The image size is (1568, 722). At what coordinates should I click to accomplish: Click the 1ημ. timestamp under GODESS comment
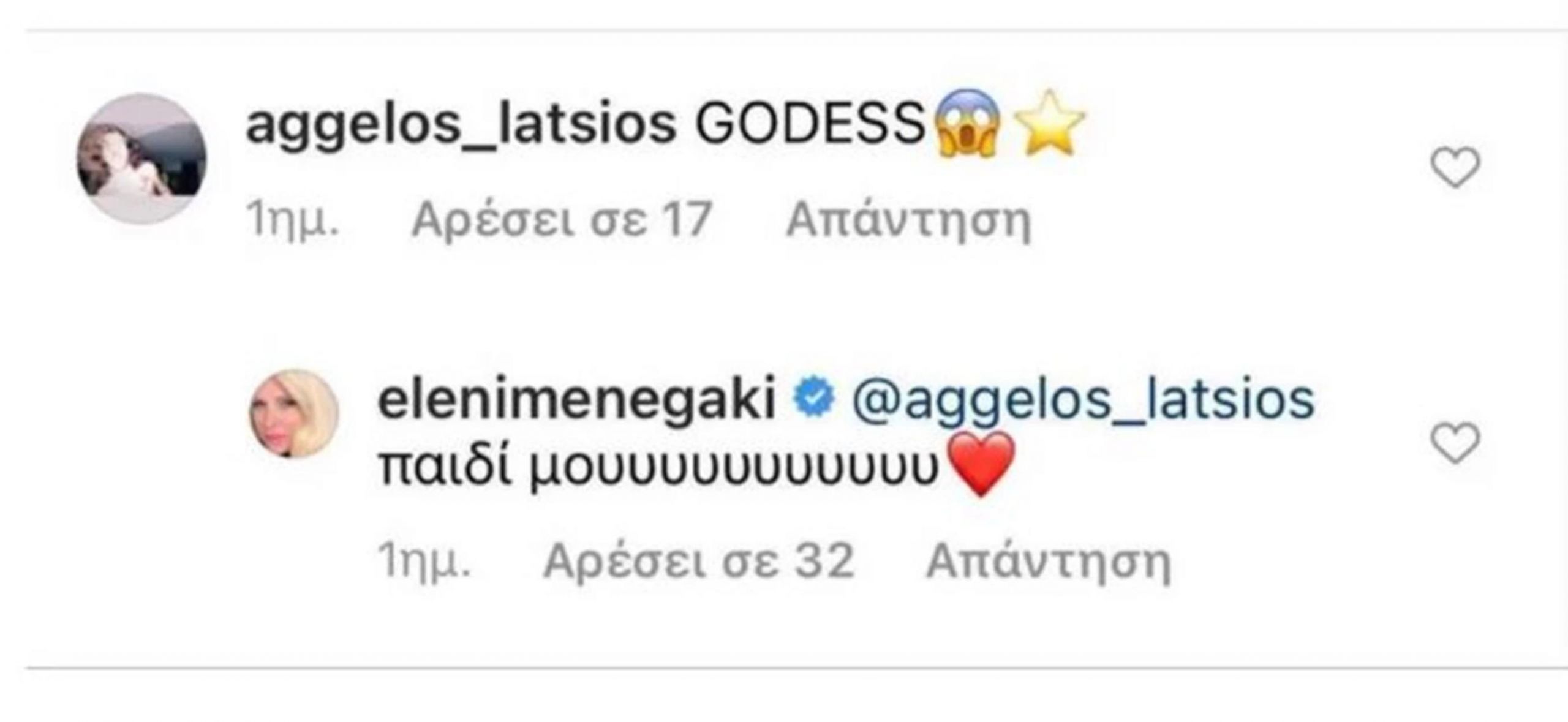point(292,219)
